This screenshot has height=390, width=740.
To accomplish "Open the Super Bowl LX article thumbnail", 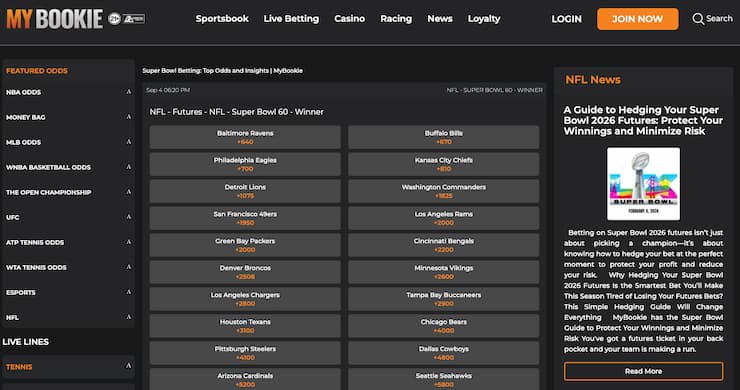I will [x=643, y=184].
